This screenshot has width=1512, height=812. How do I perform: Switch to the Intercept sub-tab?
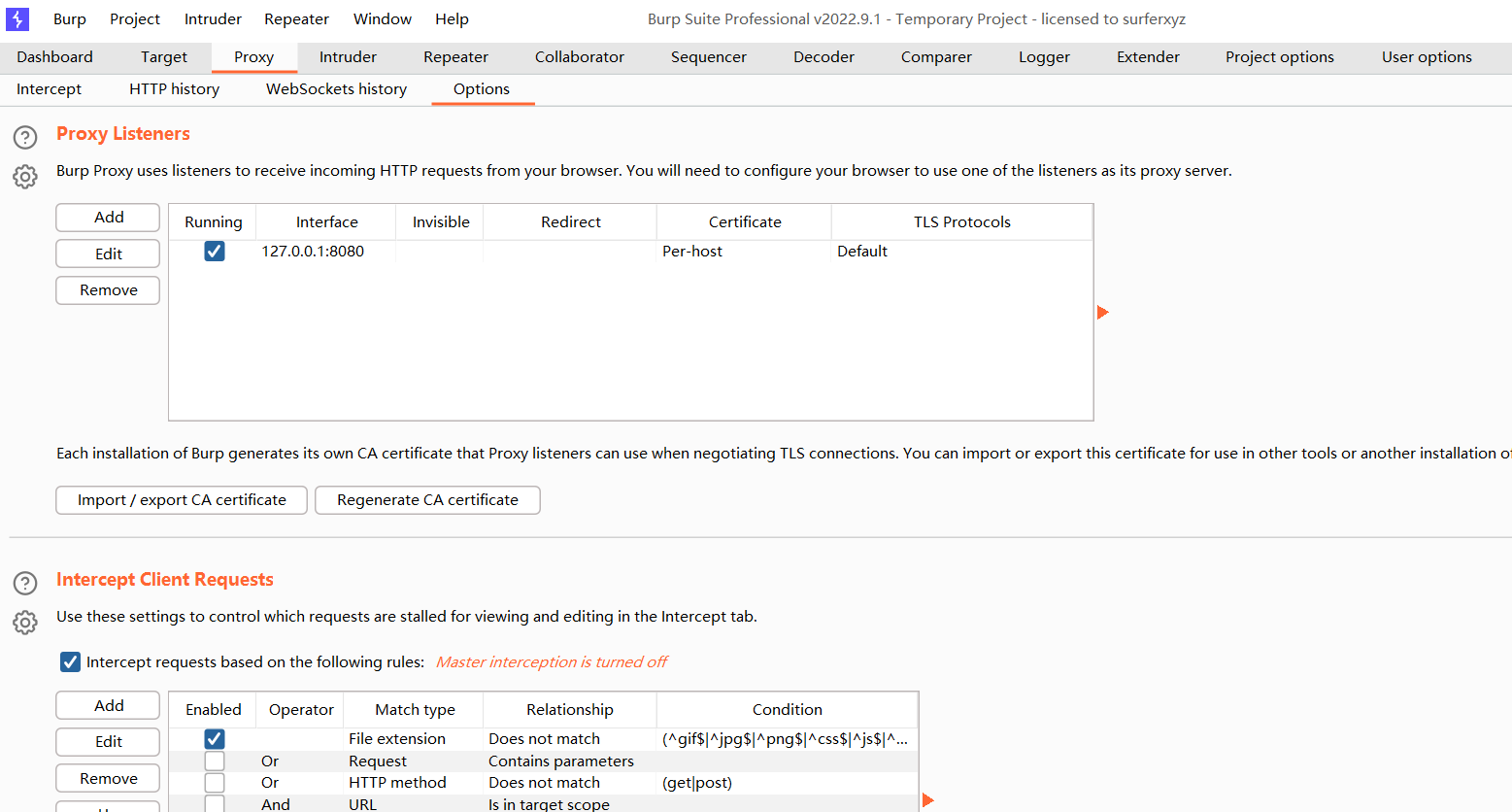point(50,89)
